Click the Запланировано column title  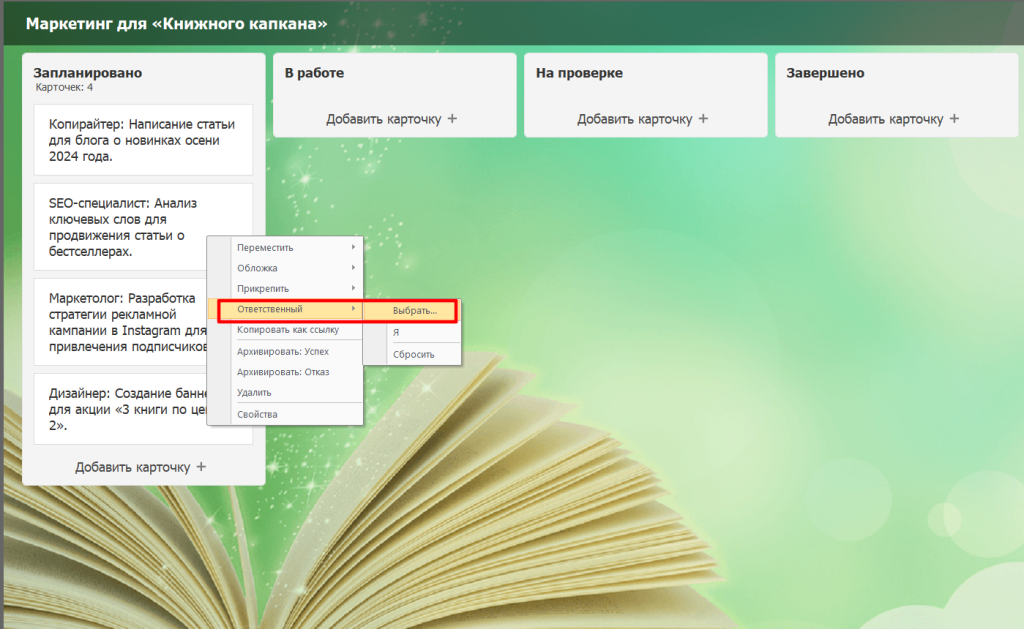88,73
